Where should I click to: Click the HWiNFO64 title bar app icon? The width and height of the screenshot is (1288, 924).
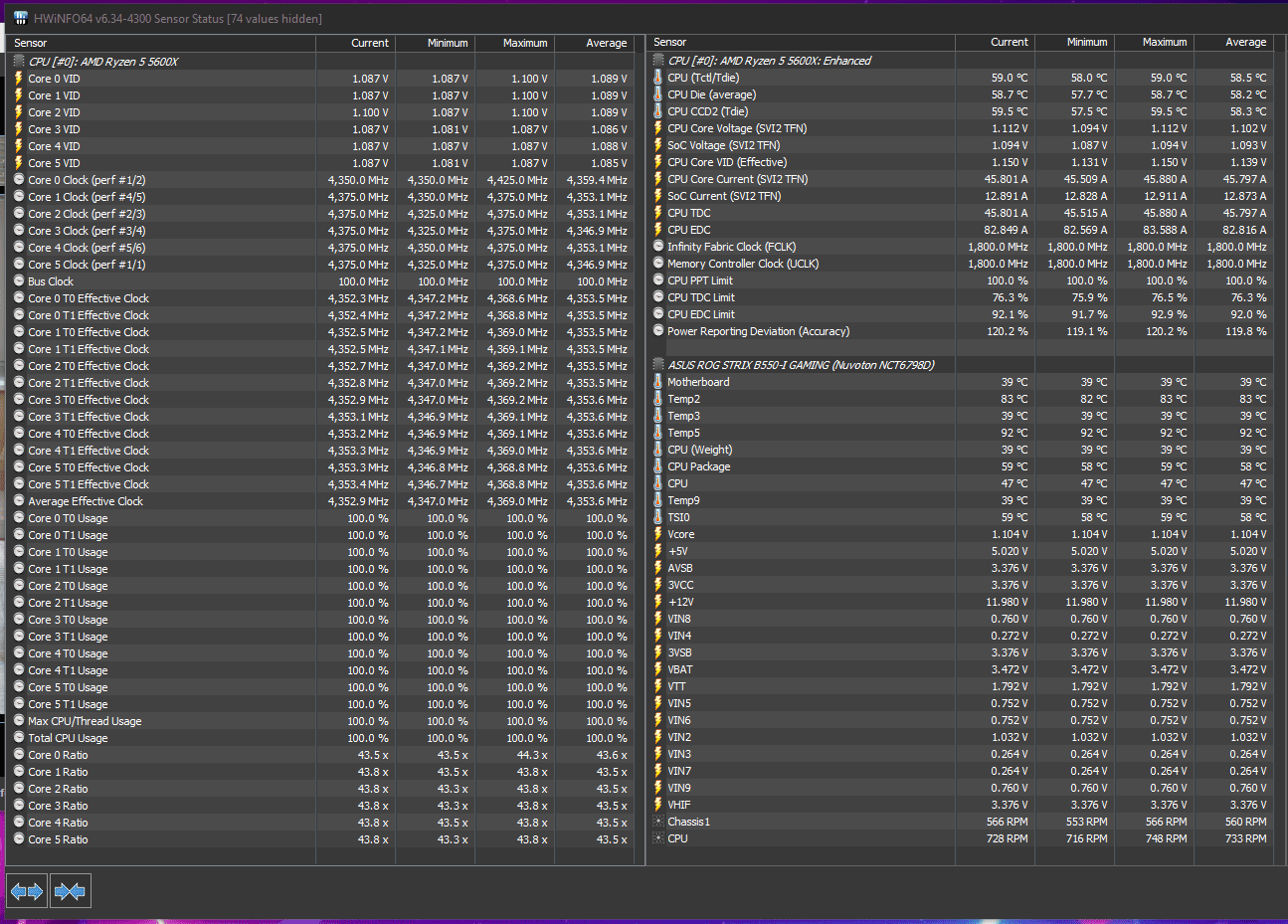pos(20,18)
